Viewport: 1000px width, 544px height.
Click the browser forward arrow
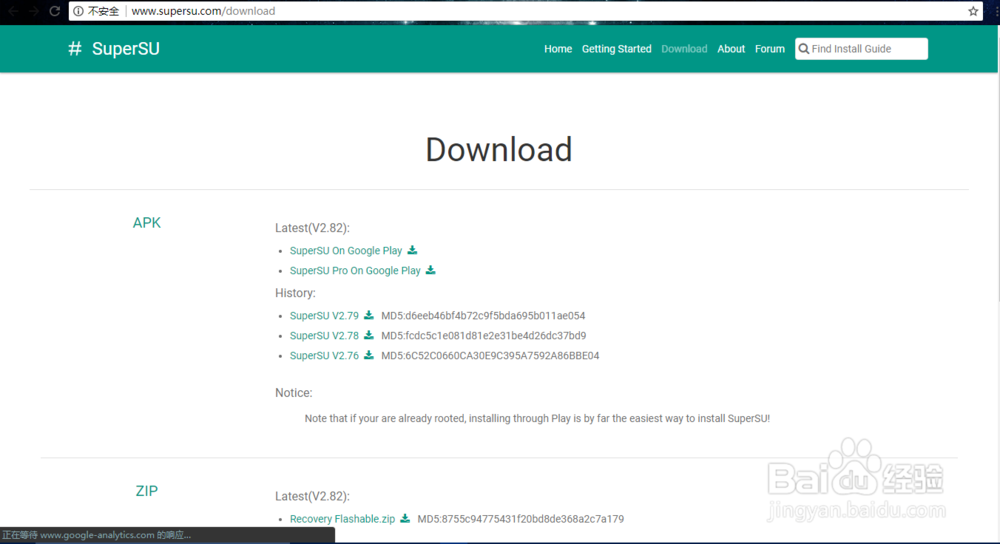[x=33, y=11]
